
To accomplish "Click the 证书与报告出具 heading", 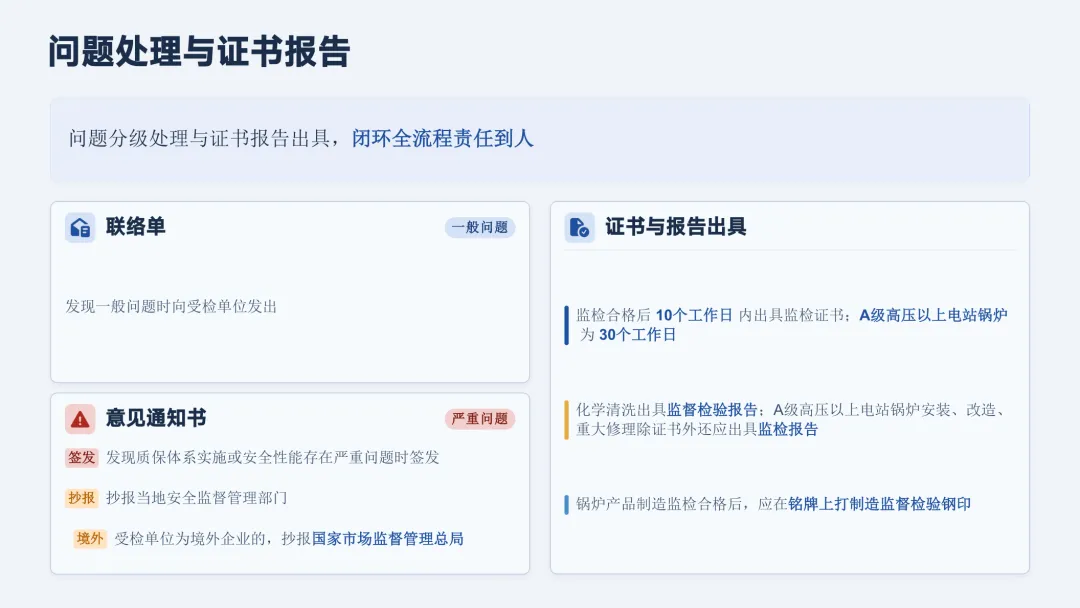I will click(x=676, y=227).
